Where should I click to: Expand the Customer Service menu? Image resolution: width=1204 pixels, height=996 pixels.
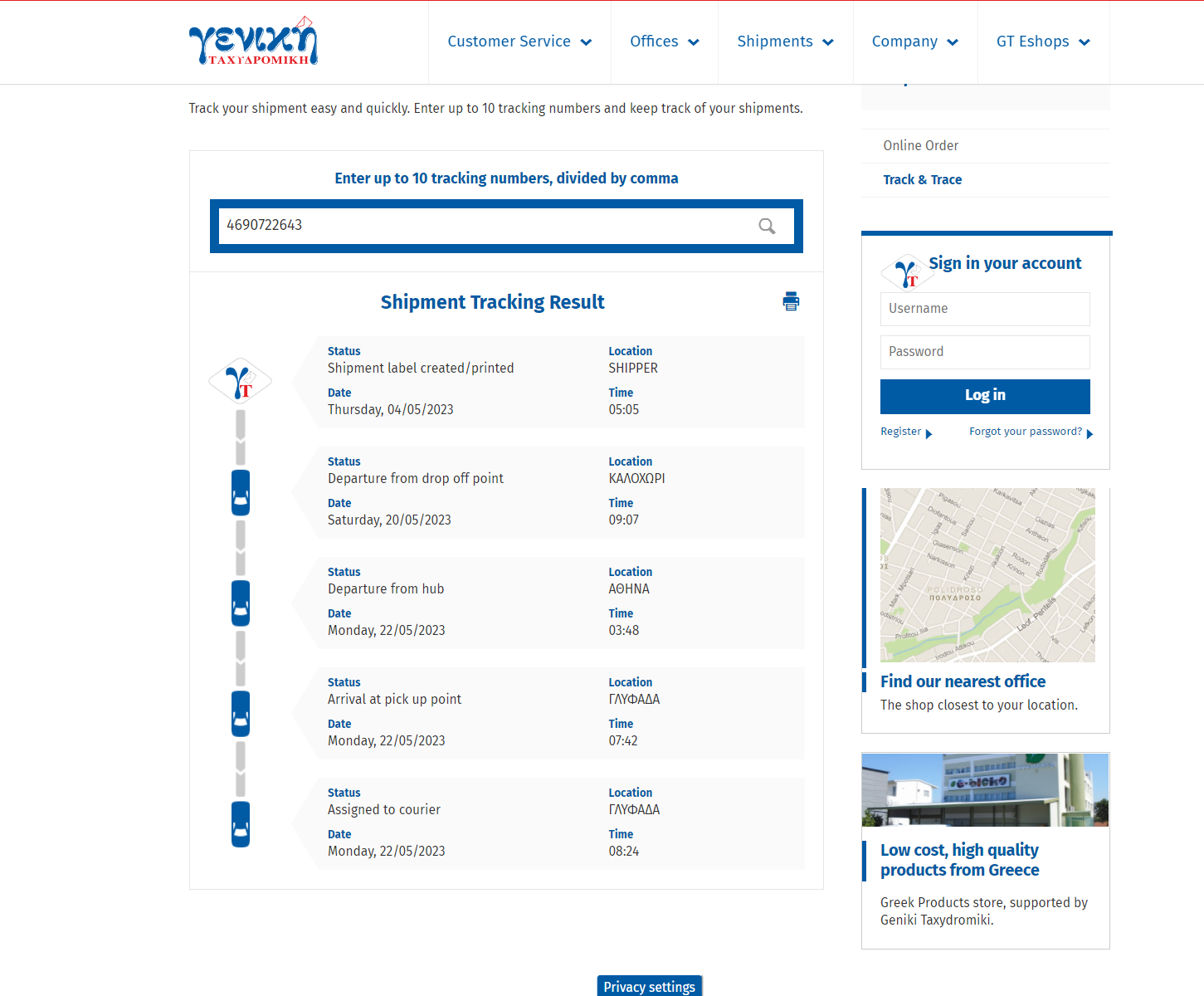(519, 41)
